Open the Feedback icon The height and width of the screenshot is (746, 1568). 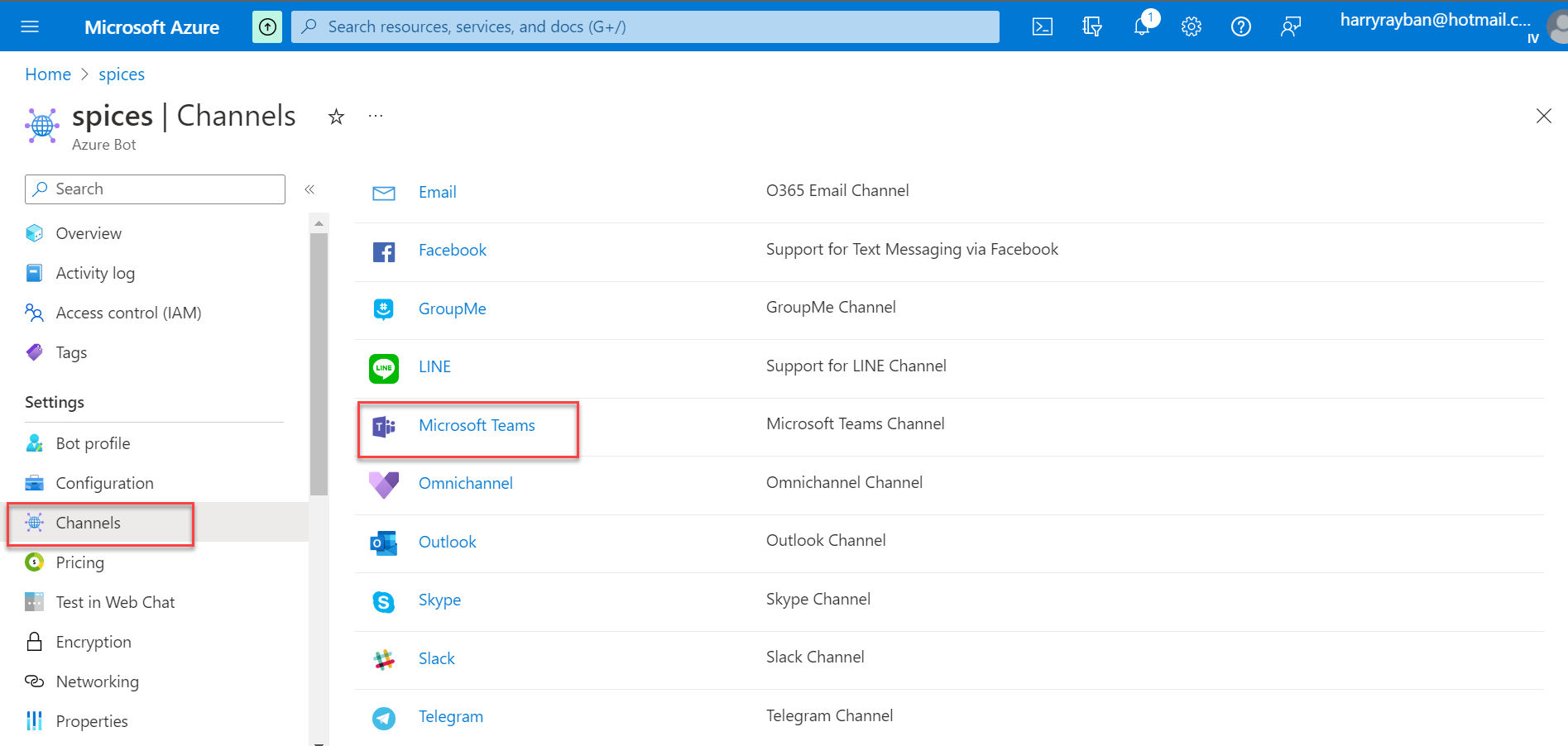tap(1291, 26)
